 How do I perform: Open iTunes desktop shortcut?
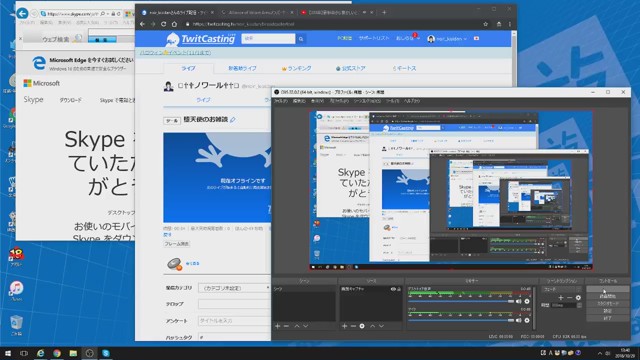16,291
